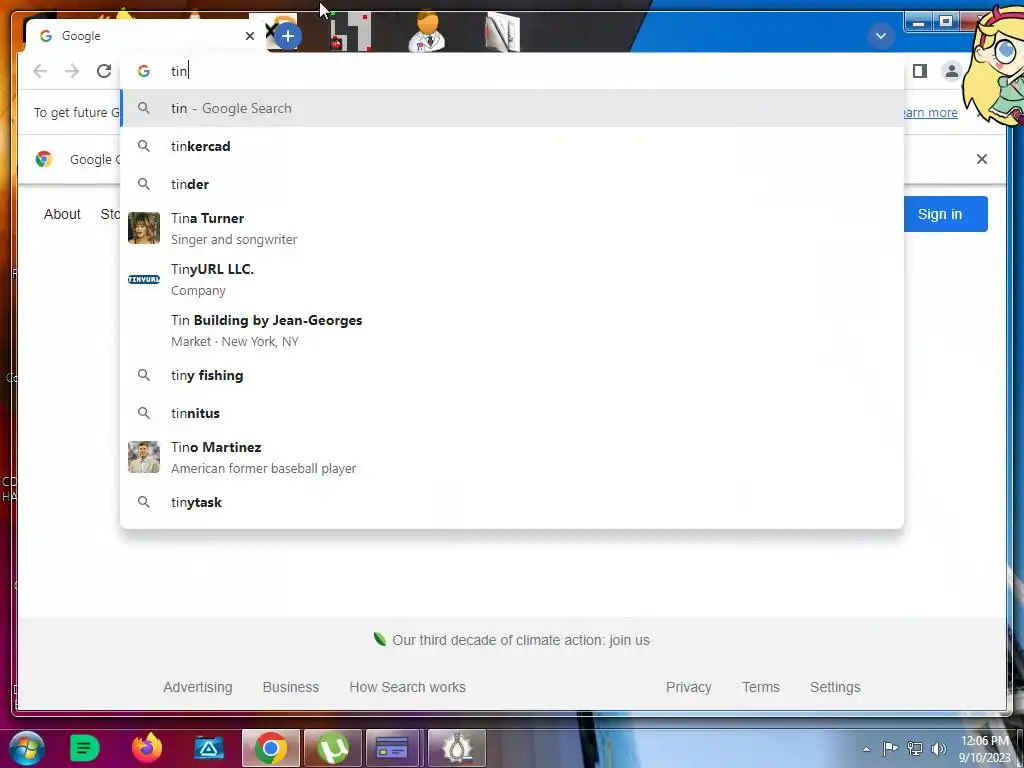Go back to previous page
Image resolution: width=1024 pixels, height=768 pixels.
tap(40, 71)
